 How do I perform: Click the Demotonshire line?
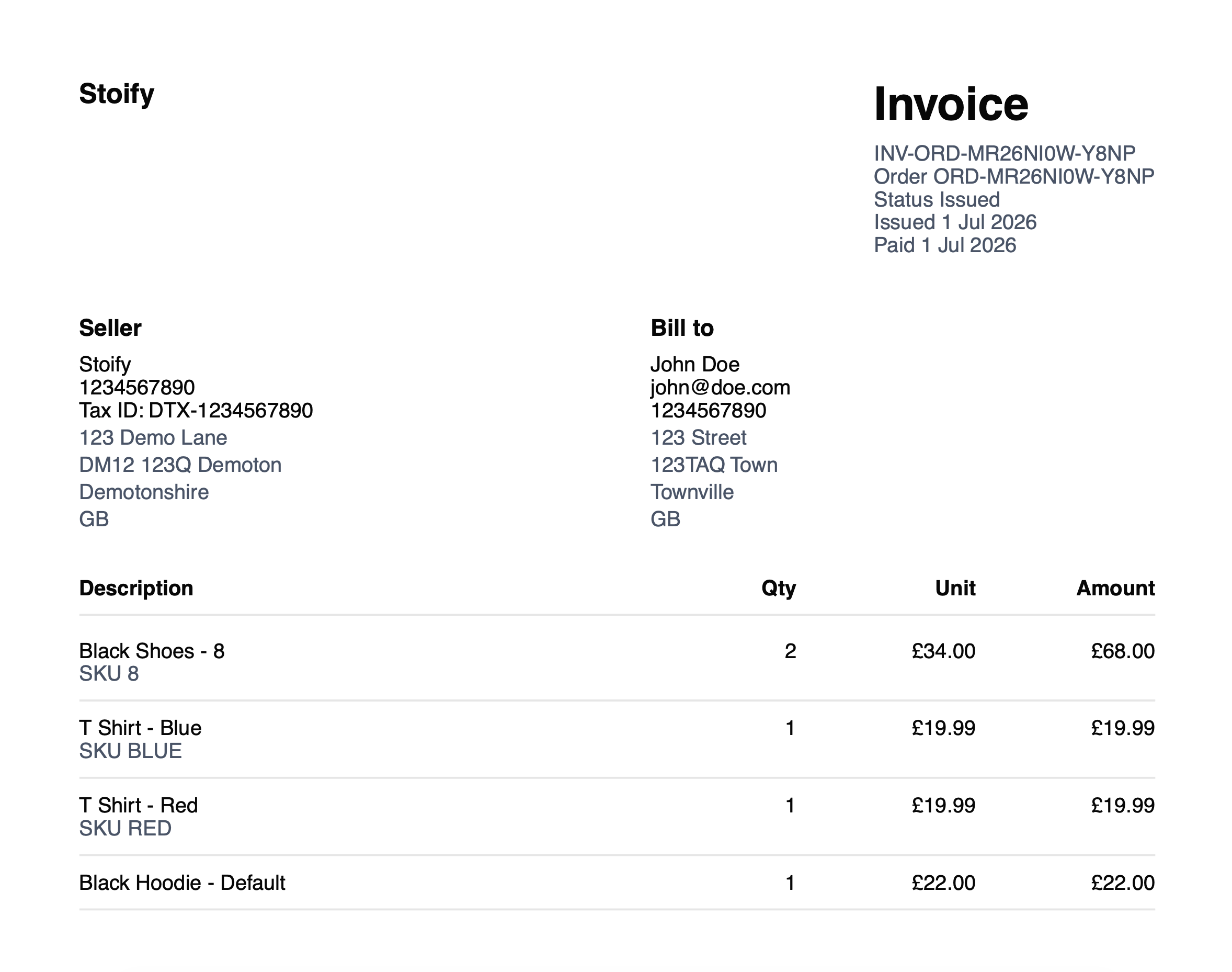pos(144,492)
